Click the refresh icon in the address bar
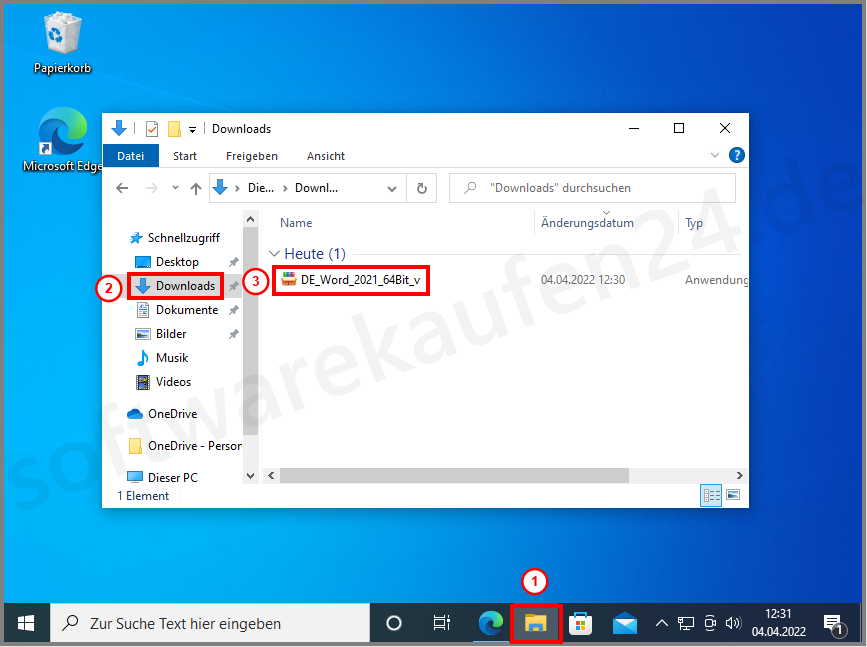The width and height of the screenshot is (867, 647). pyautogui.click(x=421, y=188)
